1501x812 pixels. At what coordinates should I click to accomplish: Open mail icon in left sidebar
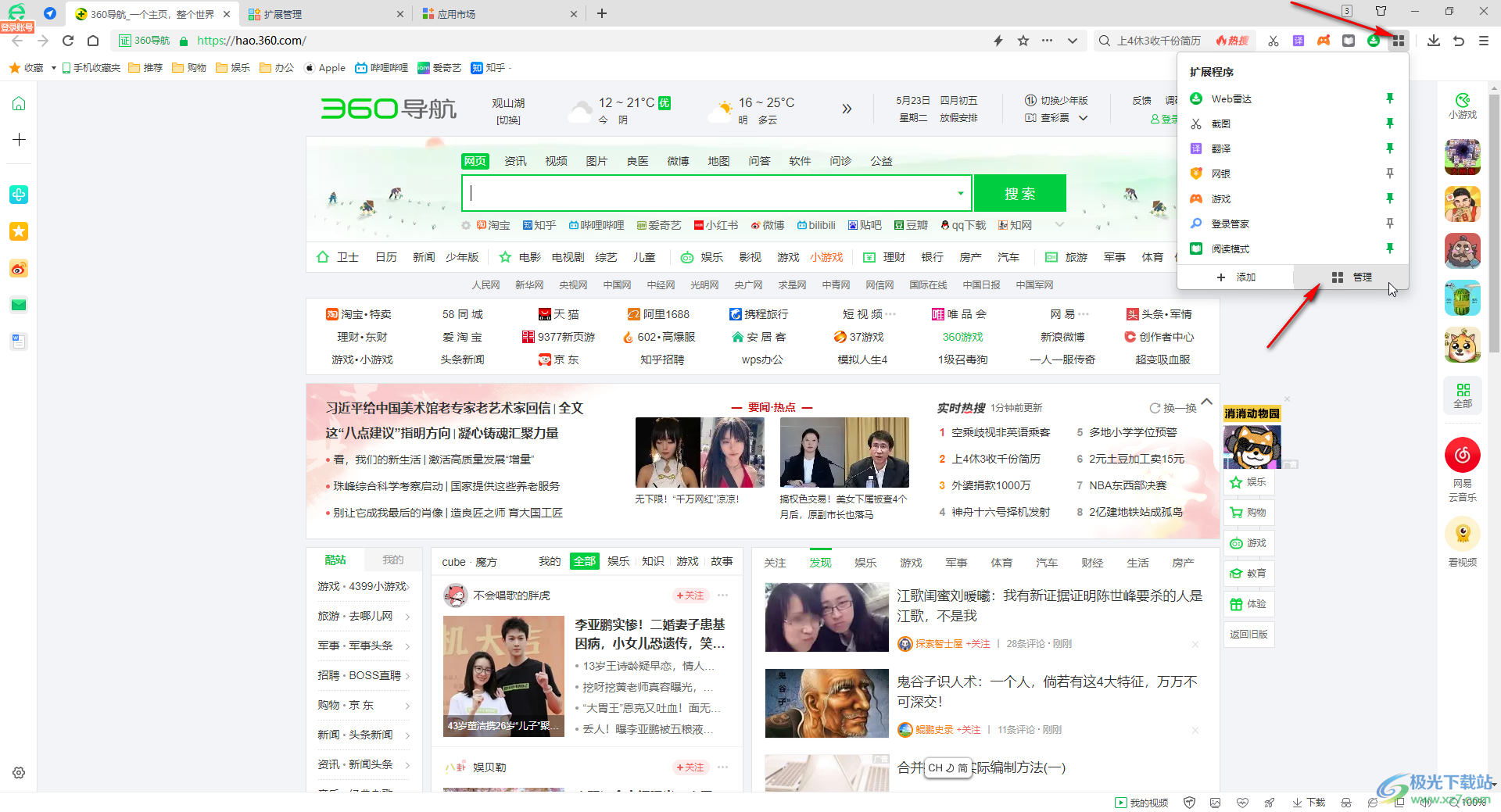click(x=19, y=305)
